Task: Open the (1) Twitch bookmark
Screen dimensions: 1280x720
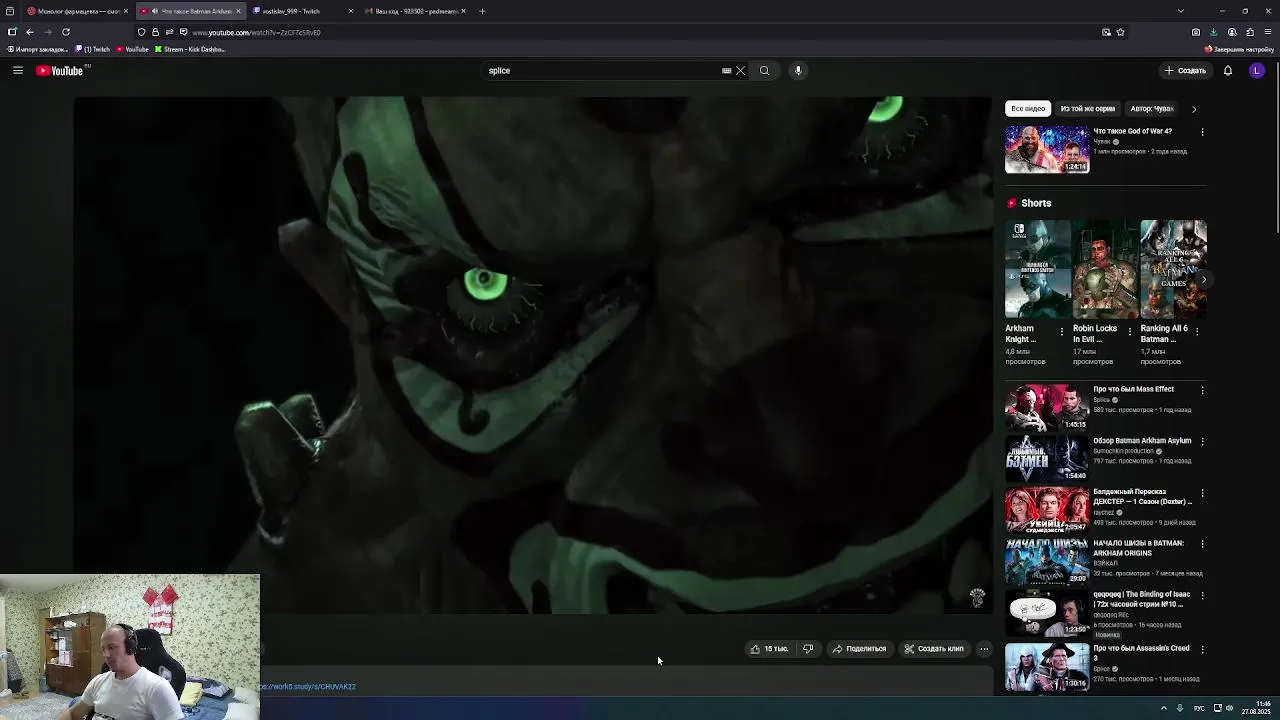Action: (x=92, y=49)
